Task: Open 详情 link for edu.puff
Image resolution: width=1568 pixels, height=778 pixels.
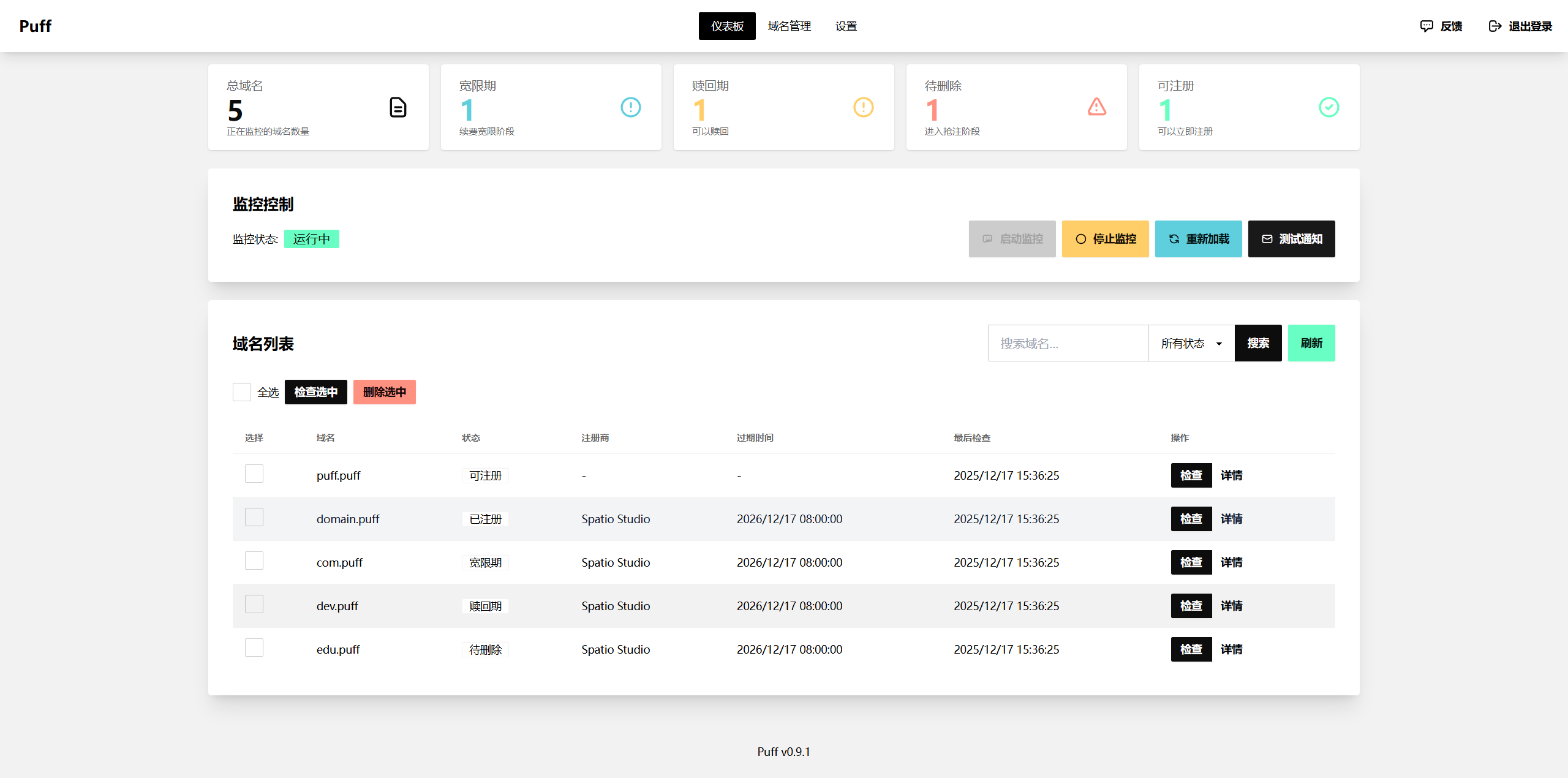Action: [x=1231, y=649]
